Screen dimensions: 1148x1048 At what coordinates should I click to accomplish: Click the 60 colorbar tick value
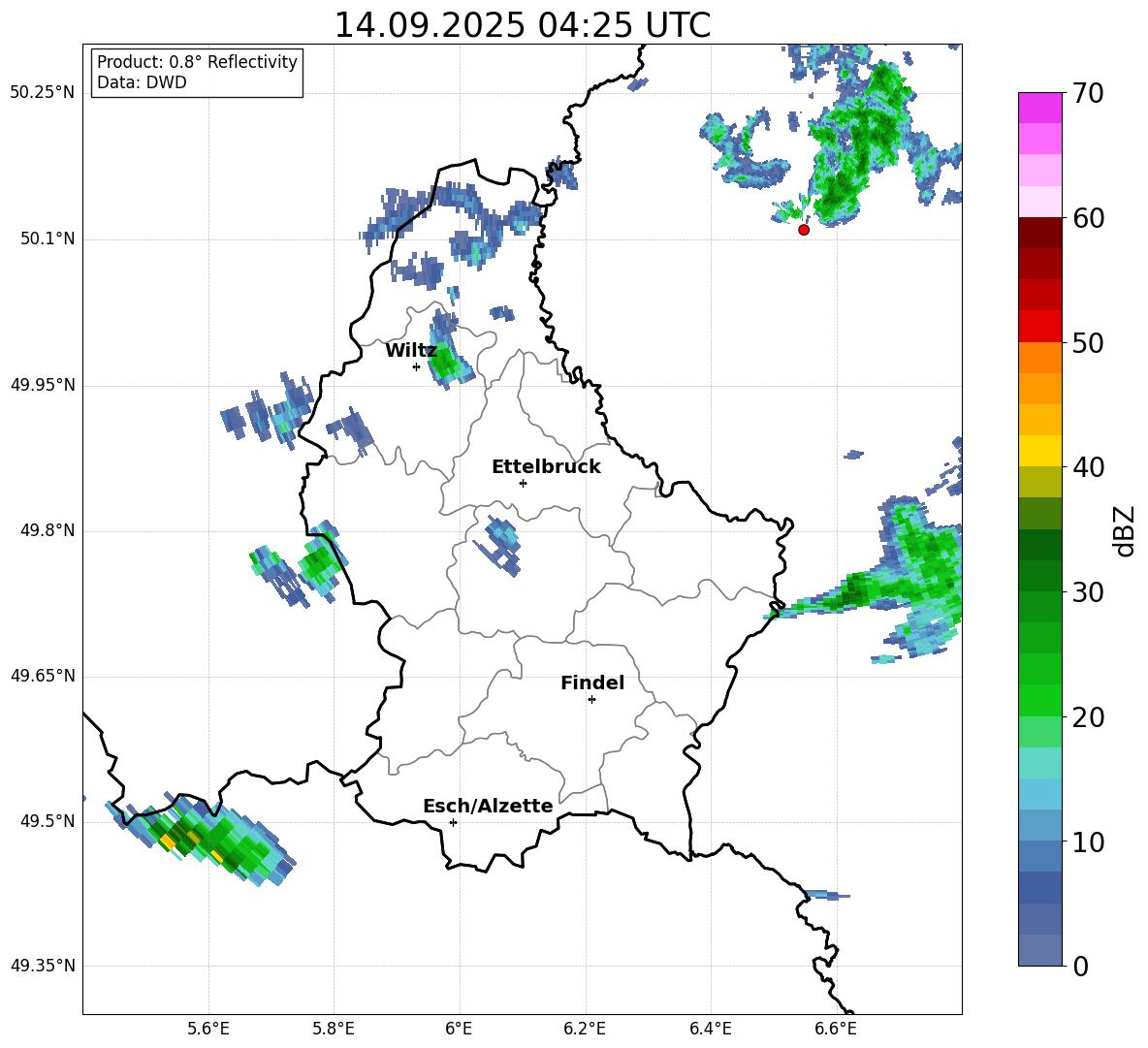click(x=1088, y=218)
